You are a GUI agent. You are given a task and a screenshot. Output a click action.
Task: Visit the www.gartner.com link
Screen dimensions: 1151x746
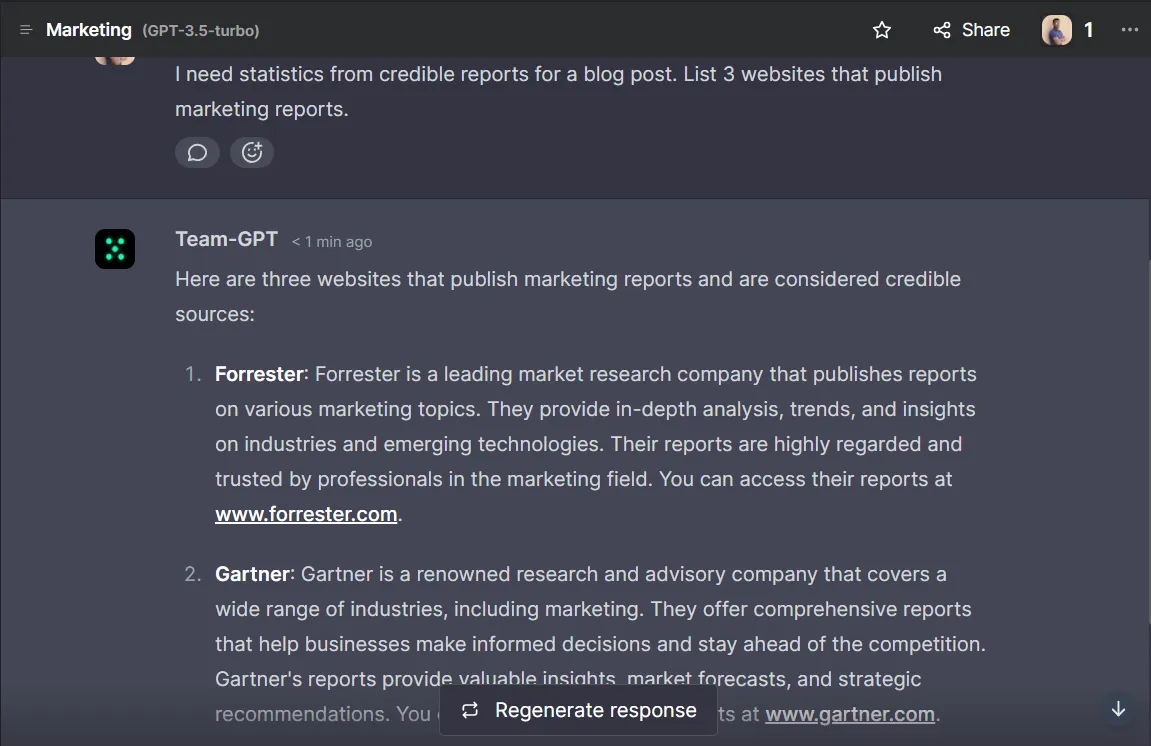click(849, 713)
